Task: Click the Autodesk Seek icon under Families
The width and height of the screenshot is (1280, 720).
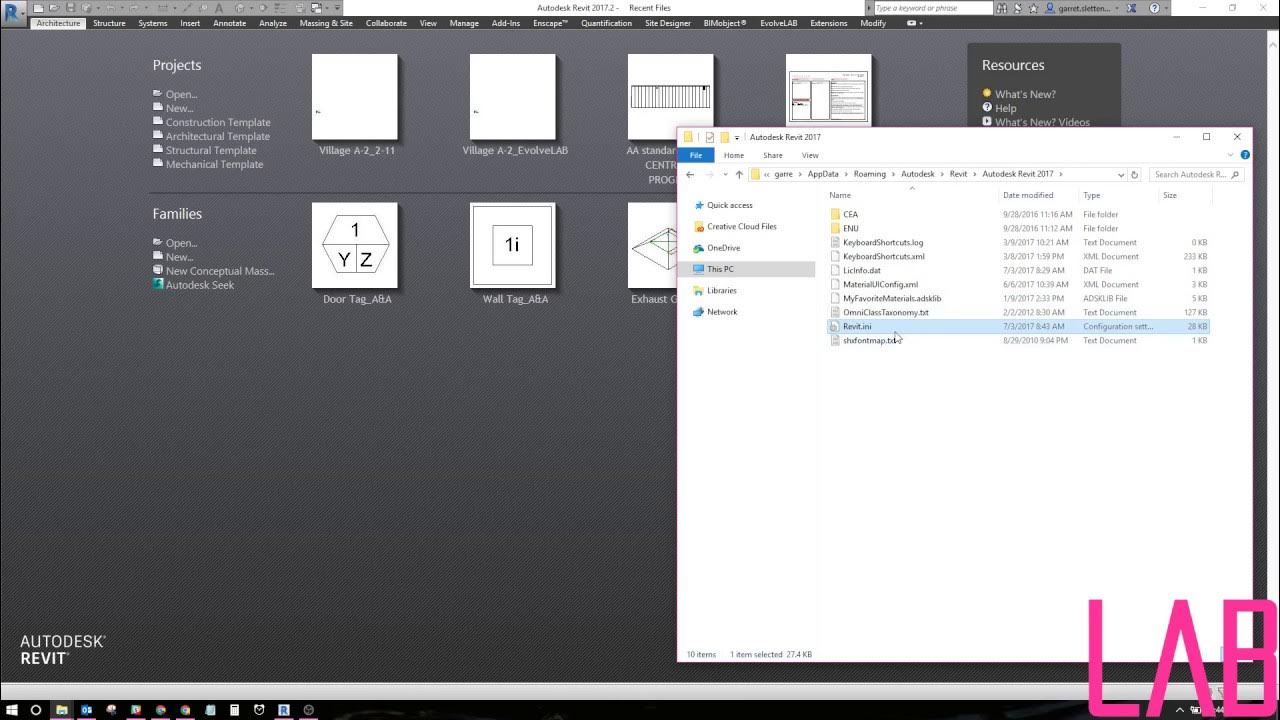Action: (x=158, y=284)
